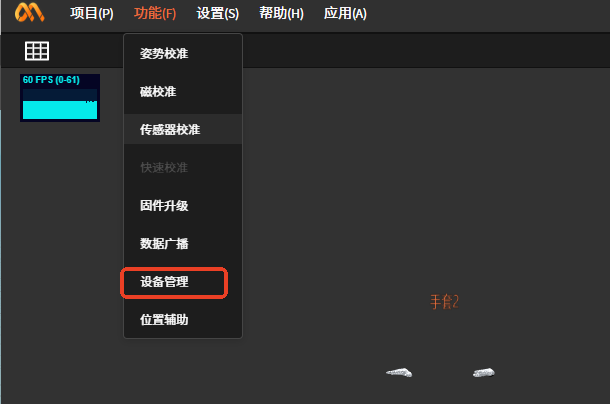The height and width of the screenshot is (404, 610).
Task: Open the 应用(A) menu
Action: coord(345,14)
